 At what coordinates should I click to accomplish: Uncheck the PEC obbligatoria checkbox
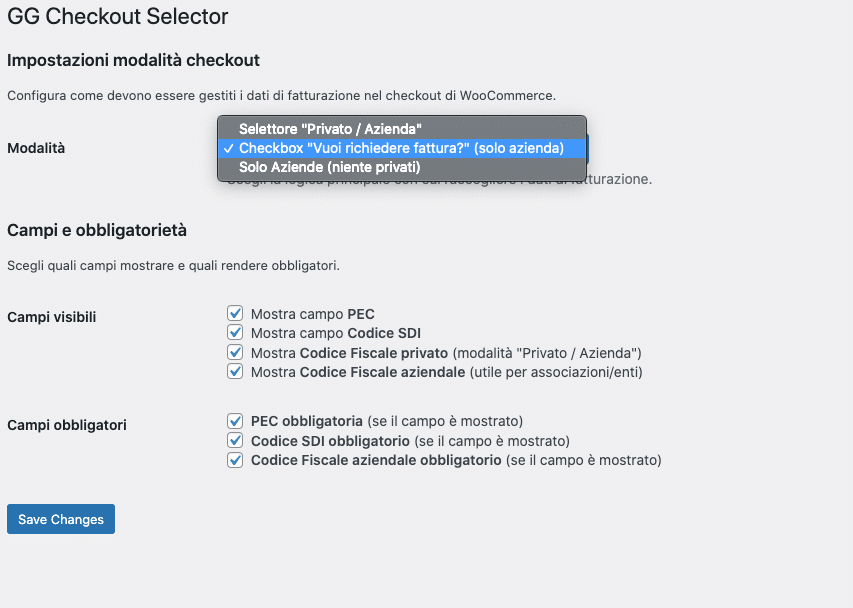point(236,421)
